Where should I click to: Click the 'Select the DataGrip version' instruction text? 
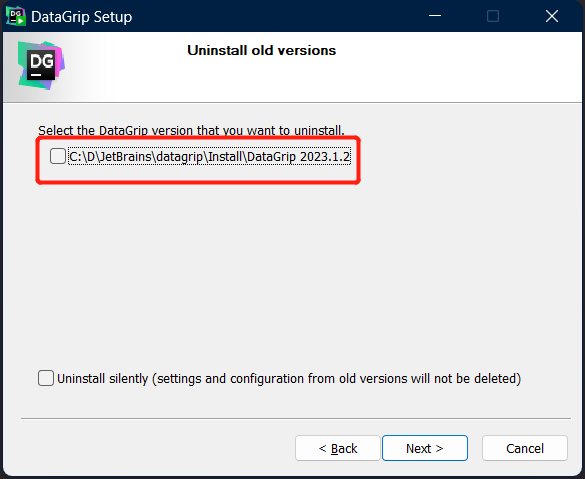(x=191, y=130)
